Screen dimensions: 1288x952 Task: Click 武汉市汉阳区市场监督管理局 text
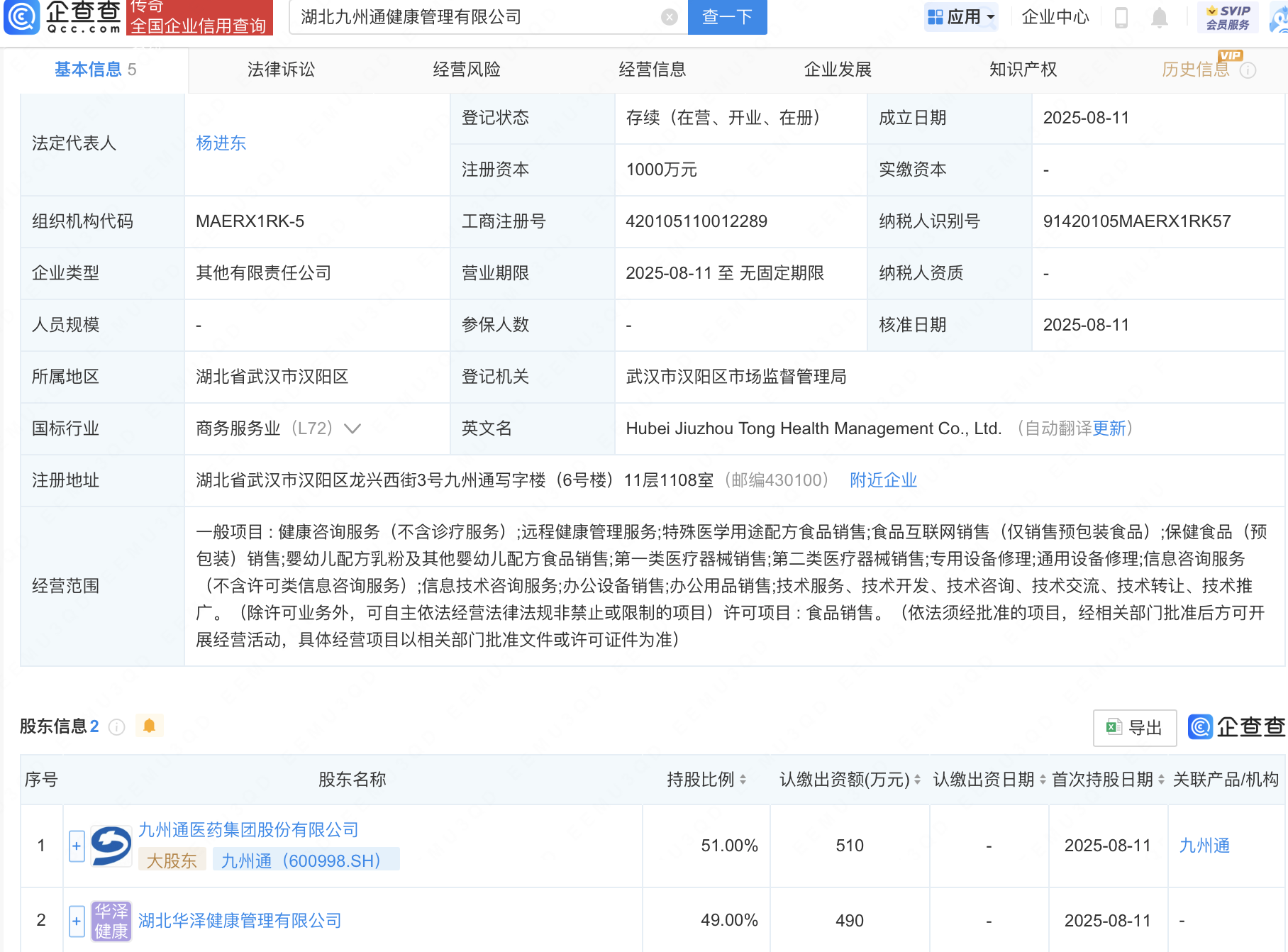pos(736,377)
